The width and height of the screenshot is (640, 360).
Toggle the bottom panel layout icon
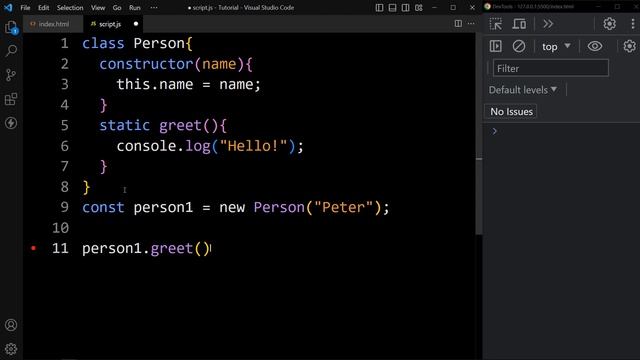[392, 7]
